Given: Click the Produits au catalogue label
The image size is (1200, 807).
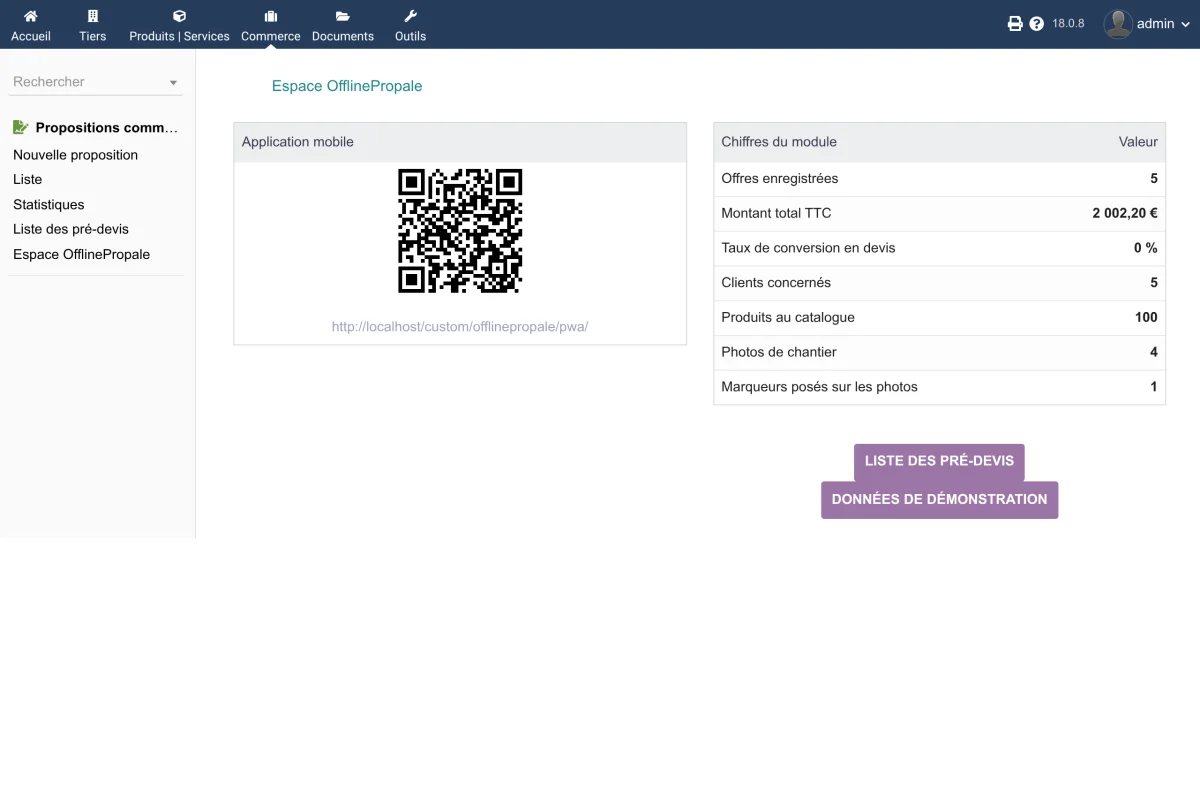Looking at the screenshot, I should pos(788,317).
